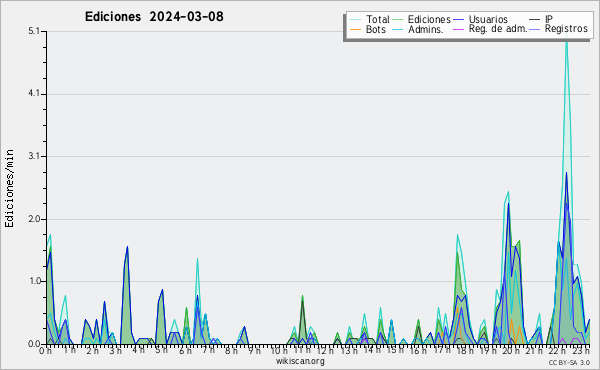
Task: Click the green Ediciones legend entry
Action: pos(422,19)
